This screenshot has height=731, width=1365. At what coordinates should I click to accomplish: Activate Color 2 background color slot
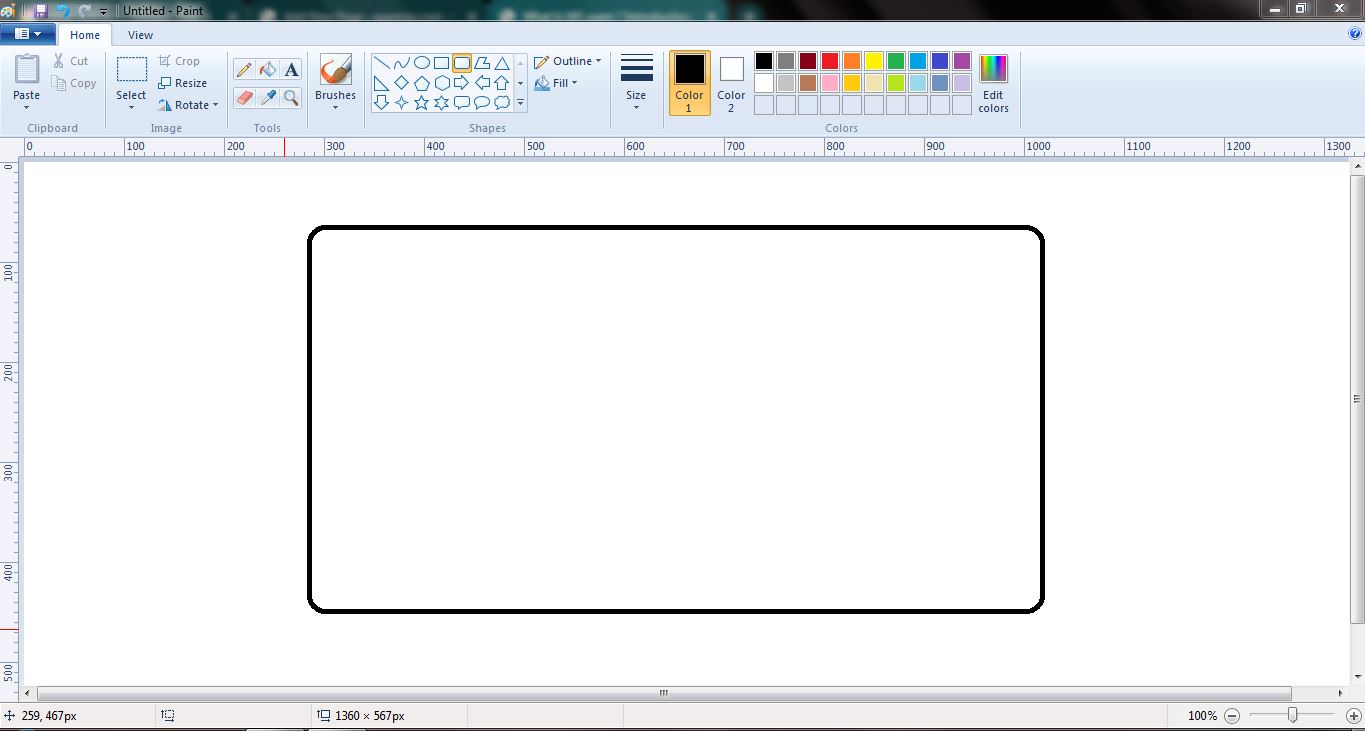(731, 83)
